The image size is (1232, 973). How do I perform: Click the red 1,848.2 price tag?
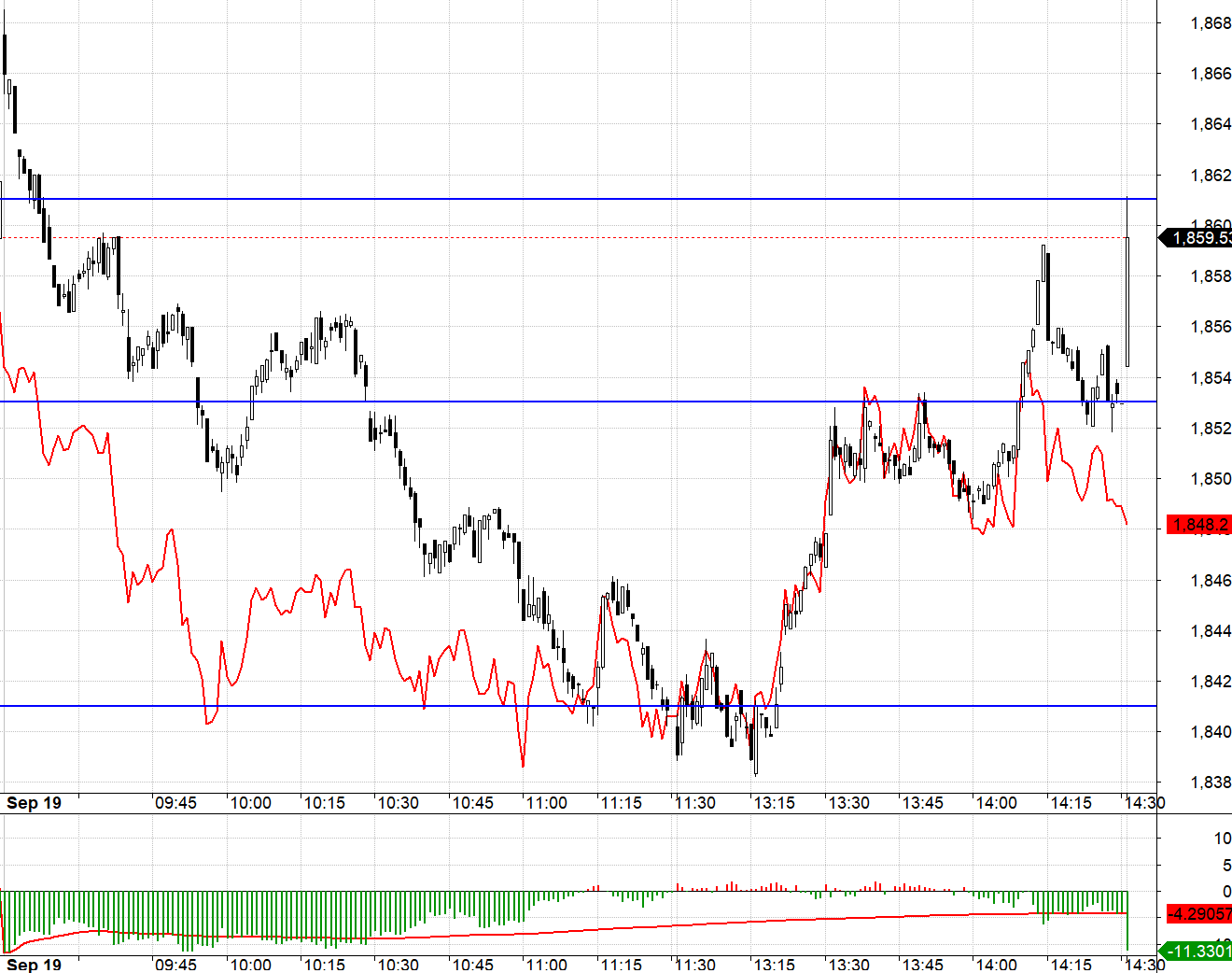coord(1199,525)
